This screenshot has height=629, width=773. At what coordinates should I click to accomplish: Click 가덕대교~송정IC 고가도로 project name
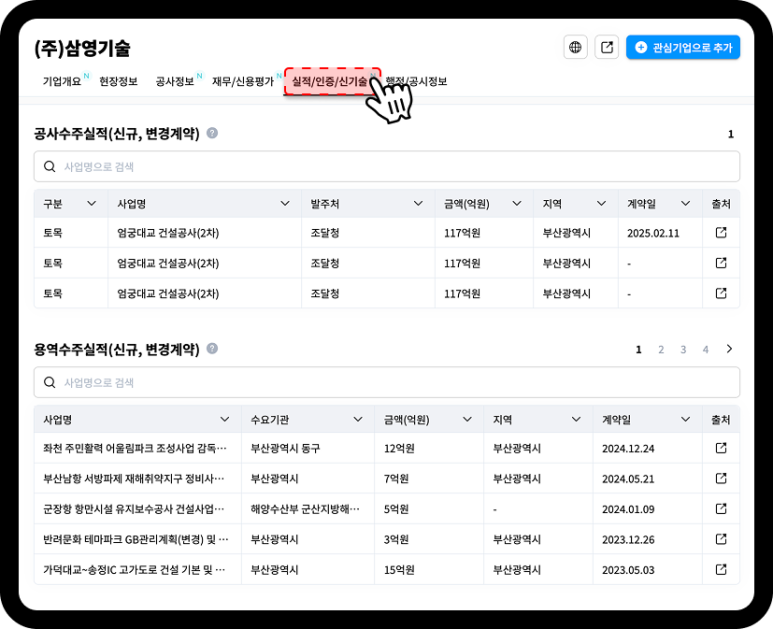(x=134, y=570)
